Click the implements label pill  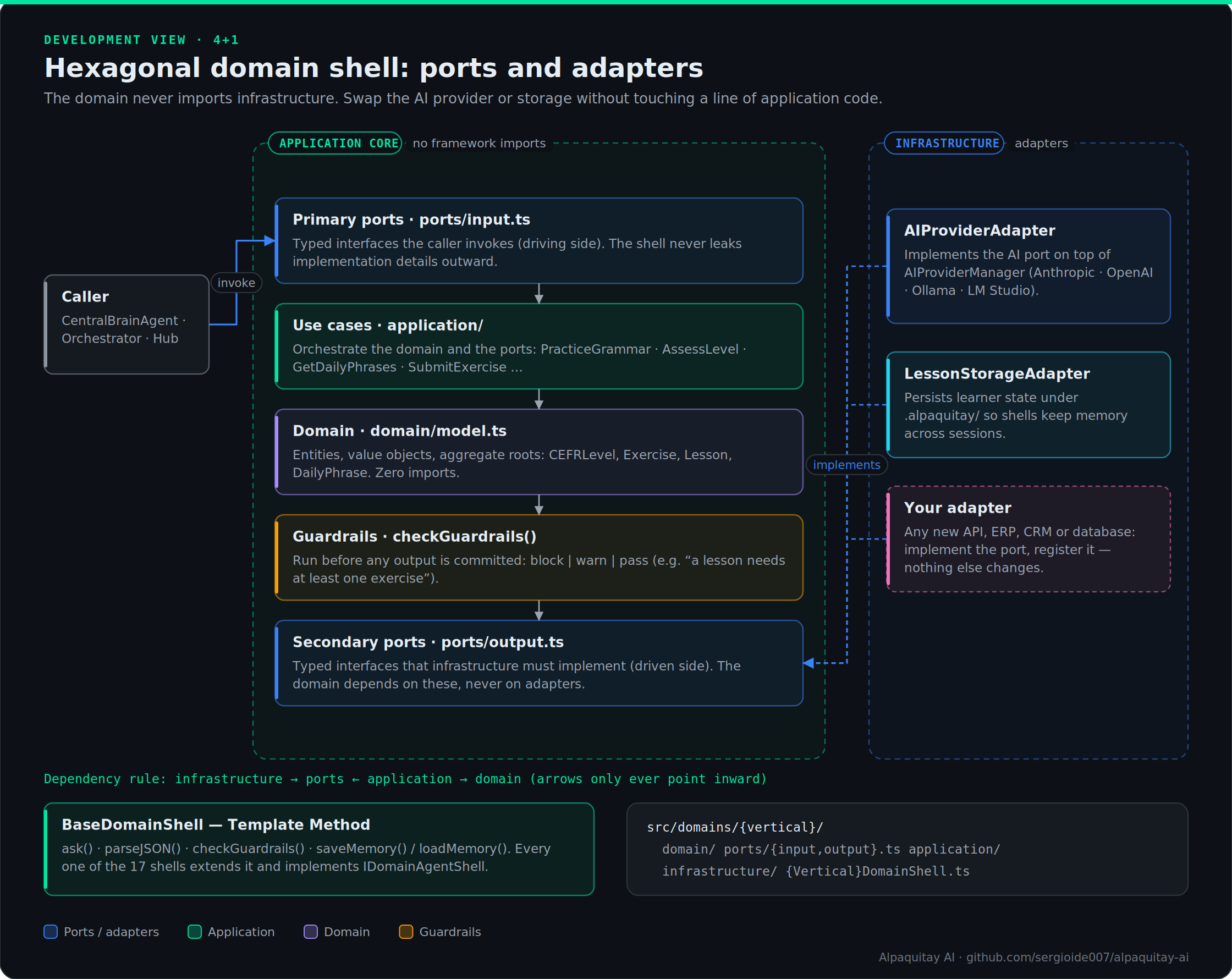pyautogui.click(x=847, y=465)
